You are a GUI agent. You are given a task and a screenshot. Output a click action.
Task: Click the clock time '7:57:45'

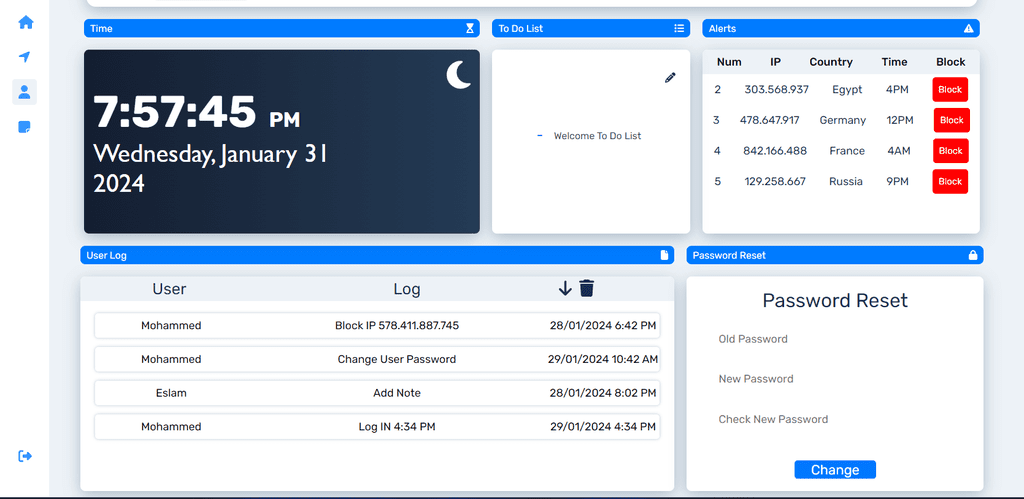[x=175, y=112]
